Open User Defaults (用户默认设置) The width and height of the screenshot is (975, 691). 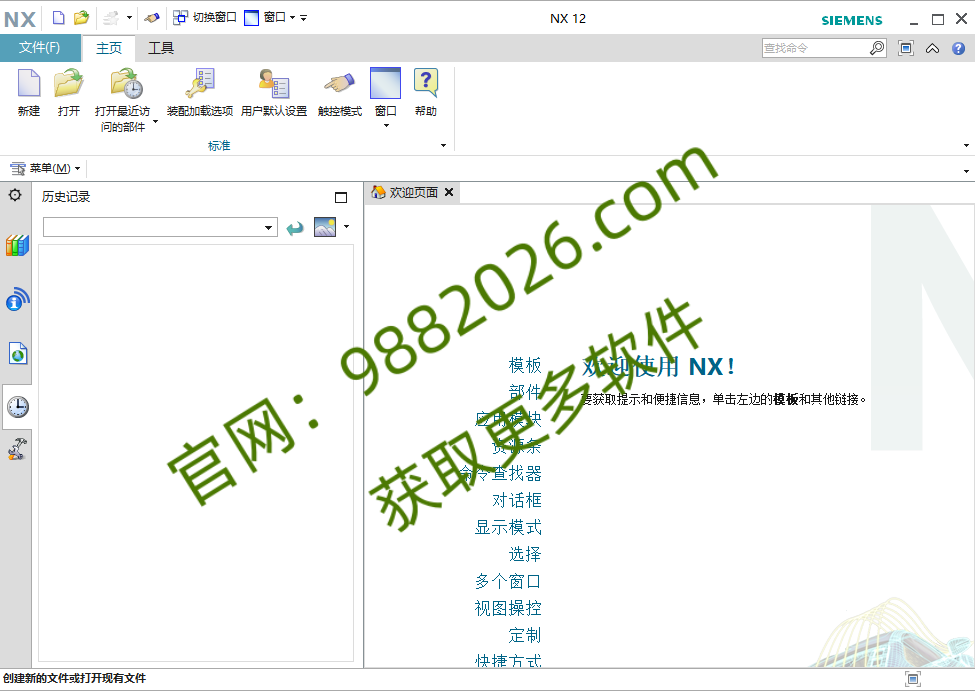click(x=274, y=92)
